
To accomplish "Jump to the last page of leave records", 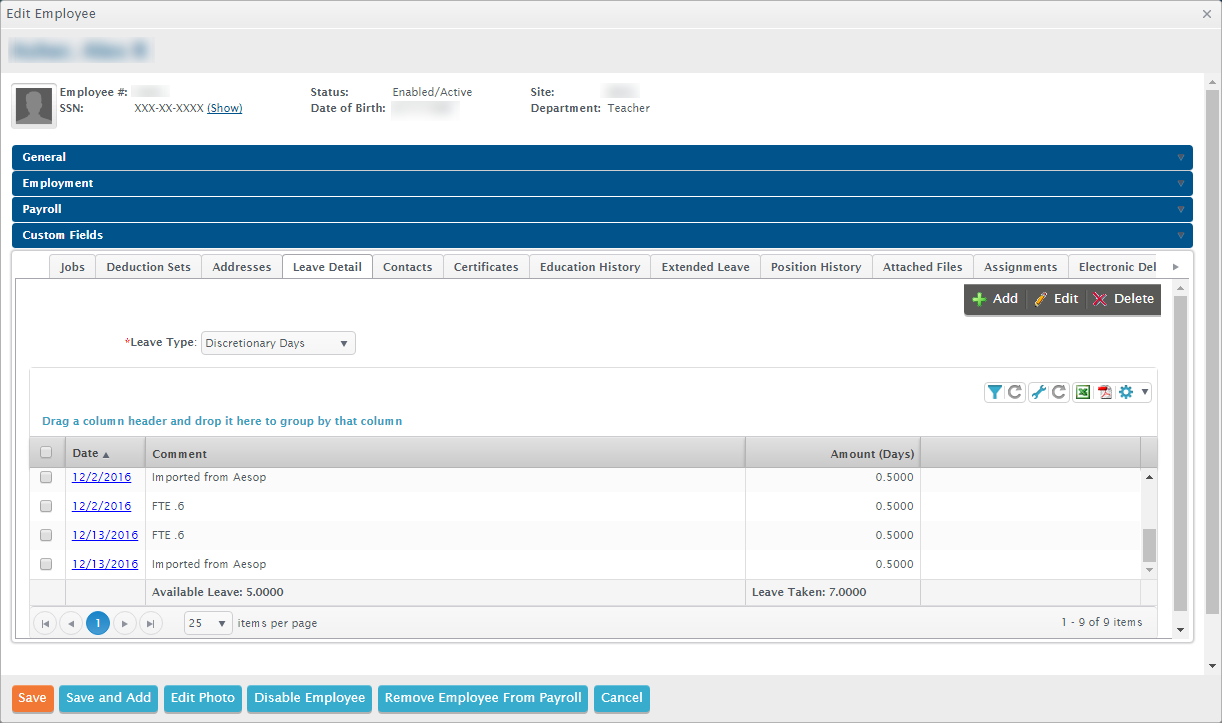I will coord(150,622).
